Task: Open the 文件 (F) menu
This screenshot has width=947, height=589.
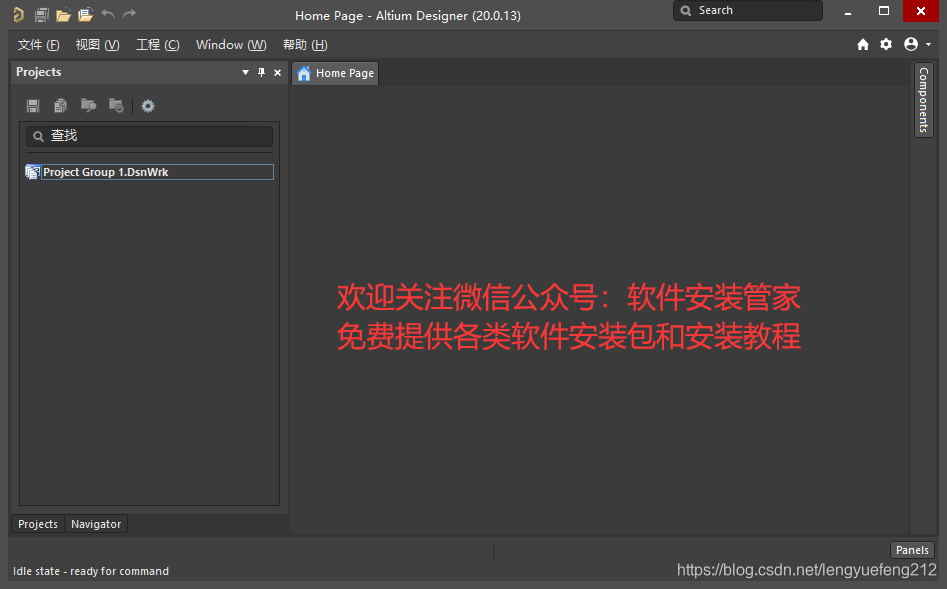Action: 39,45
